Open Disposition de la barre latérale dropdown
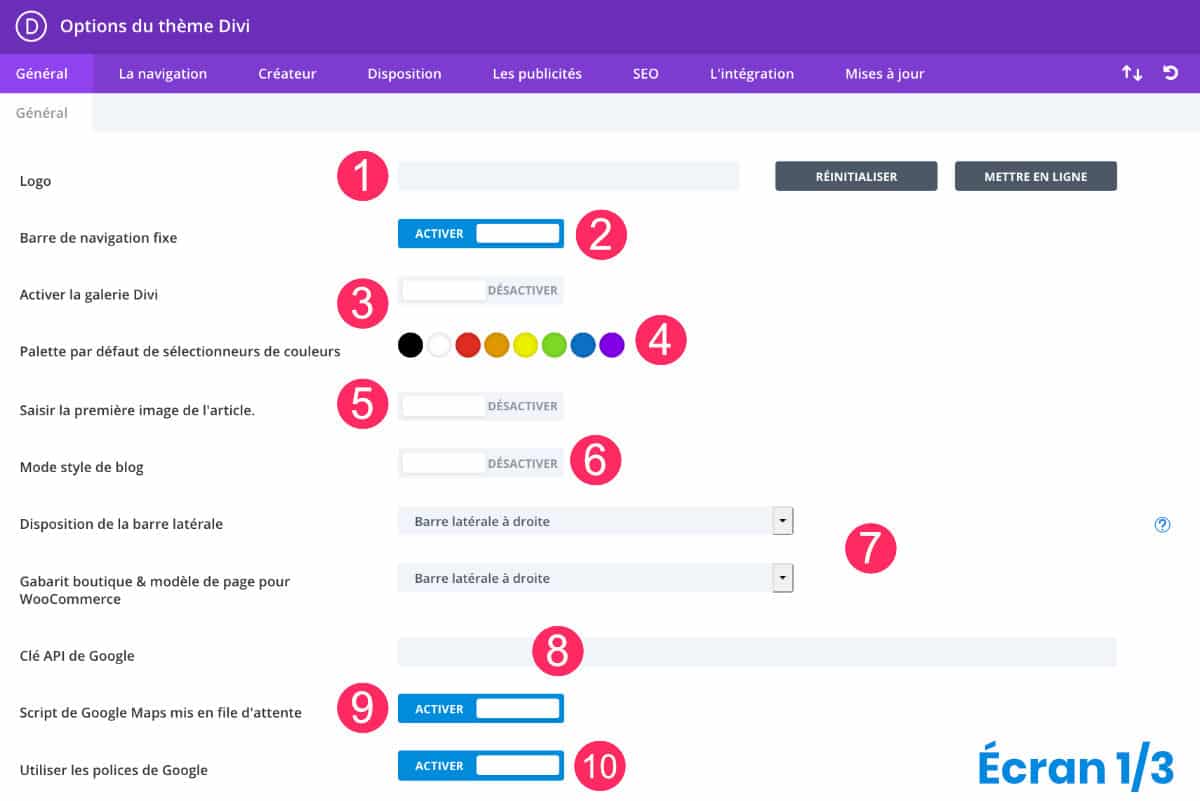The image size is (1200, 801). [595, 521]
